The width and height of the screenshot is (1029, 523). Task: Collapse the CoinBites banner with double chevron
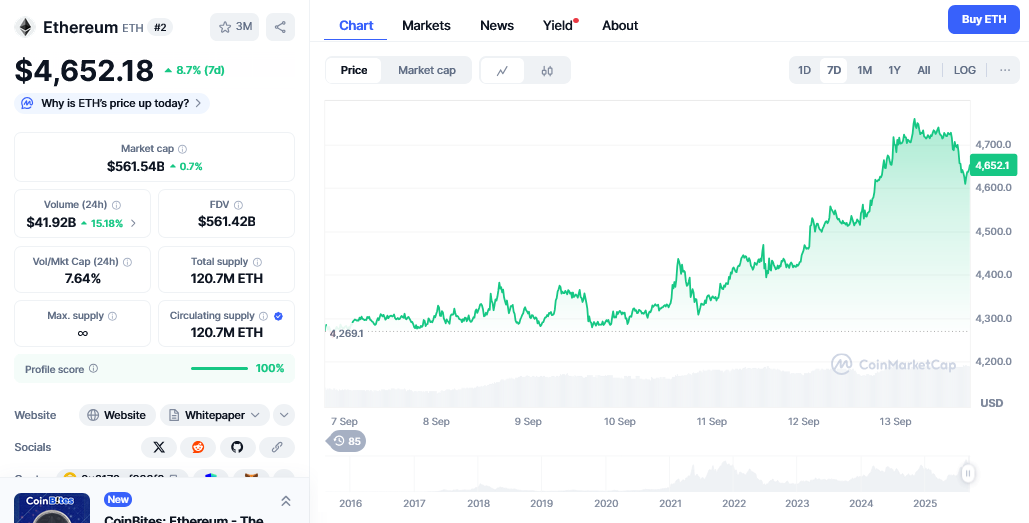tap(285, 501)
